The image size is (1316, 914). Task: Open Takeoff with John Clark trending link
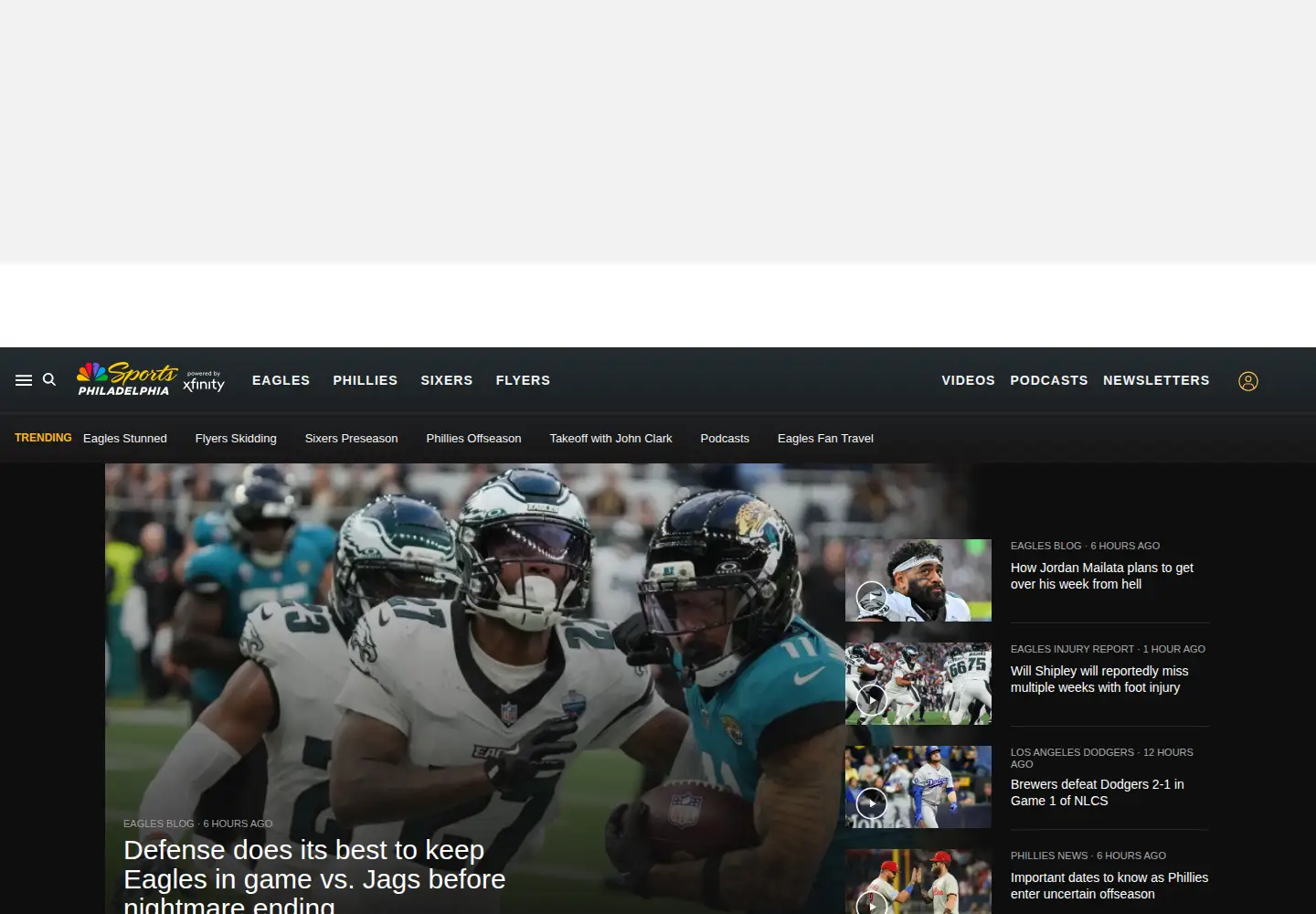coord(610,439)
